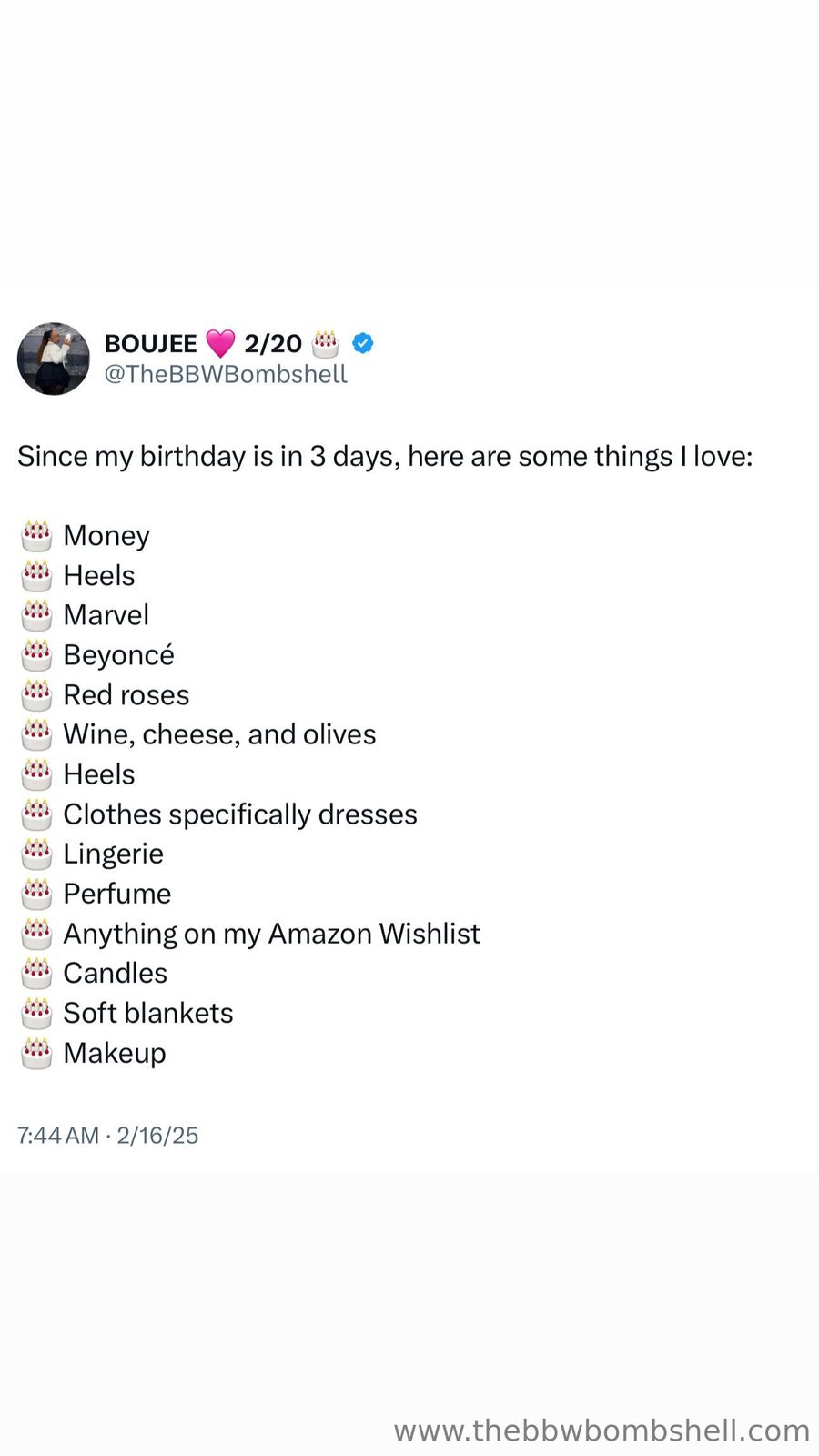Click the blue verified badge

[362, 343]
